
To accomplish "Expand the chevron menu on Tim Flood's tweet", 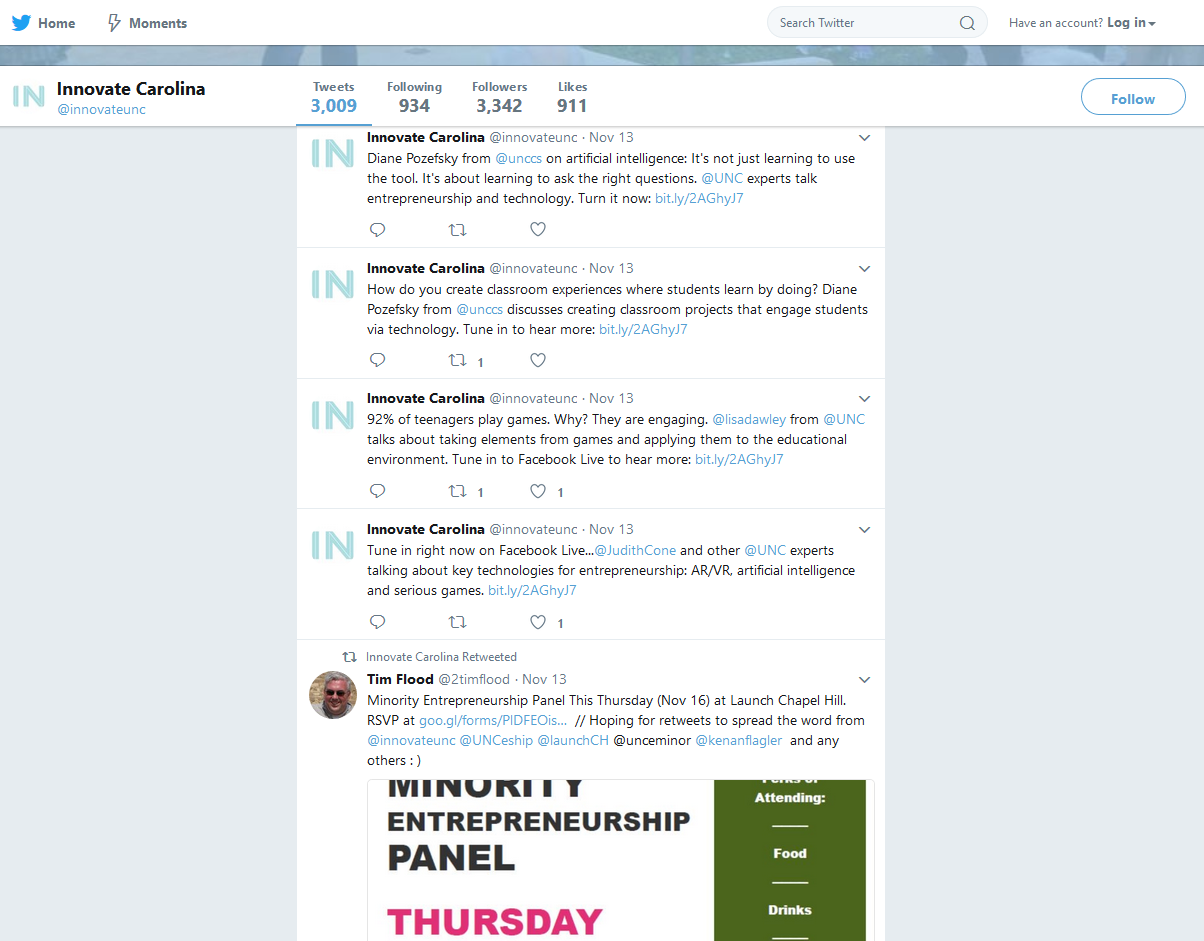I will [x=865, y=680].
